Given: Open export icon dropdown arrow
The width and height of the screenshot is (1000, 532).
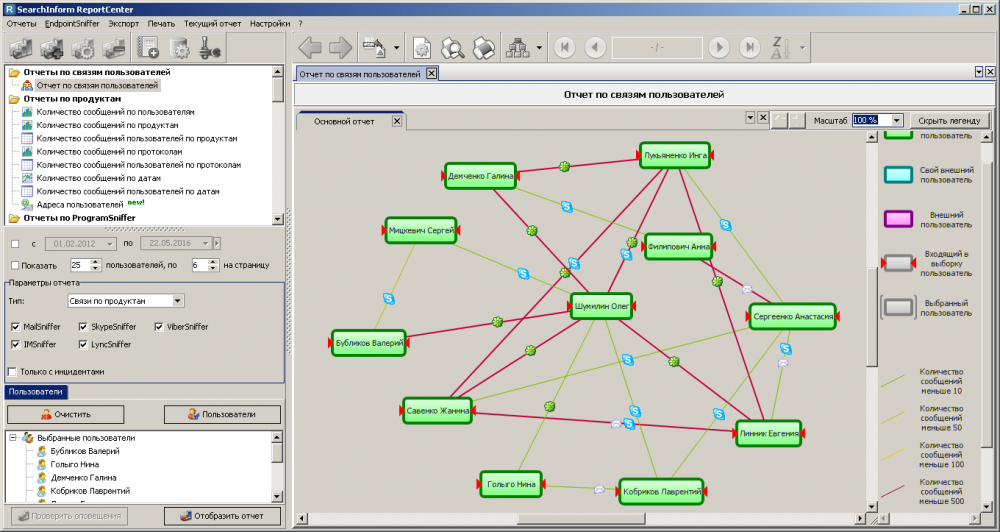Looking at the screenshot, I should [396, 48].
